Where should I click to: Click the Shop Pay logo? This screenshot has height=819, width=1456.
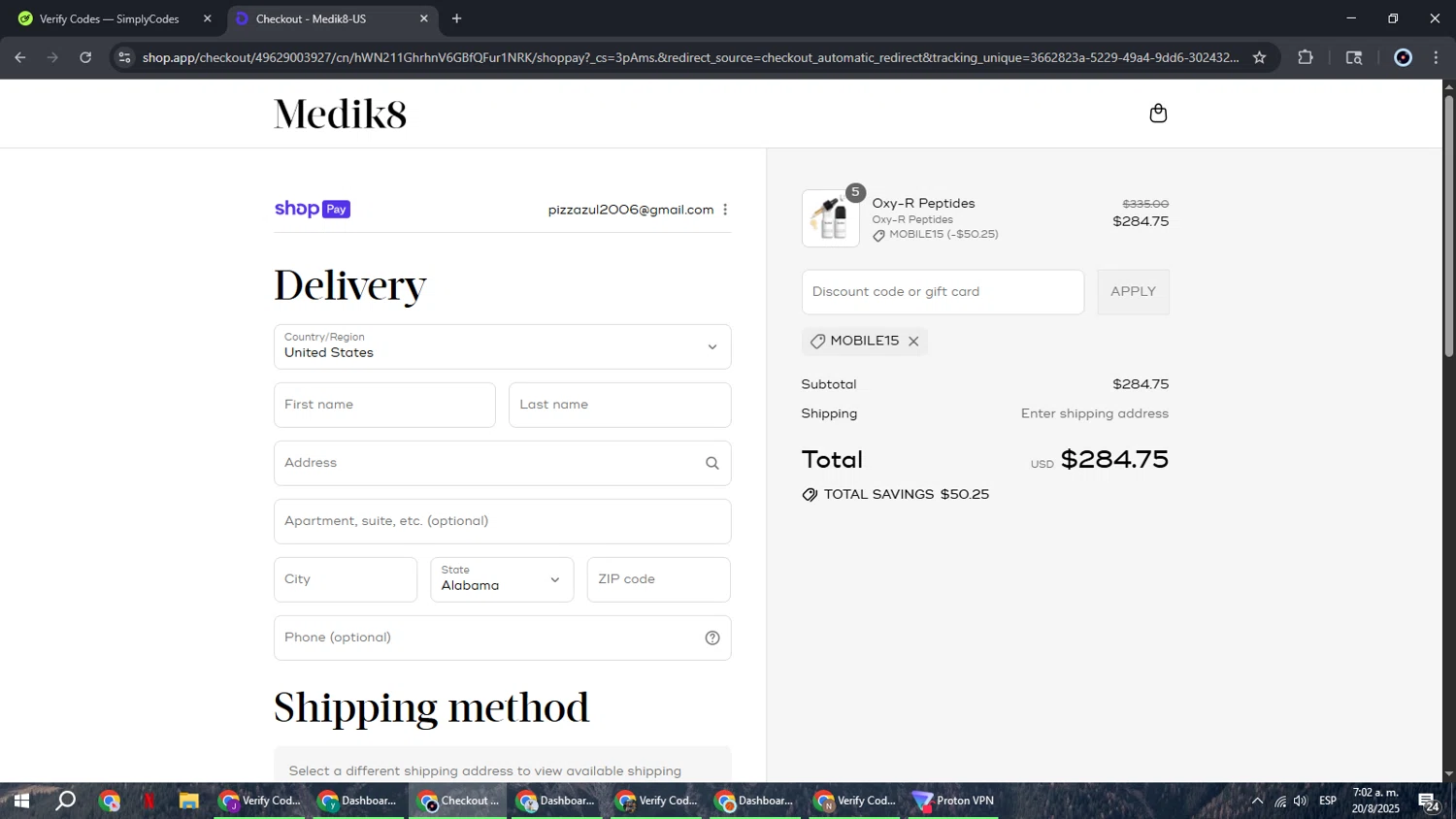click(313, 210)
